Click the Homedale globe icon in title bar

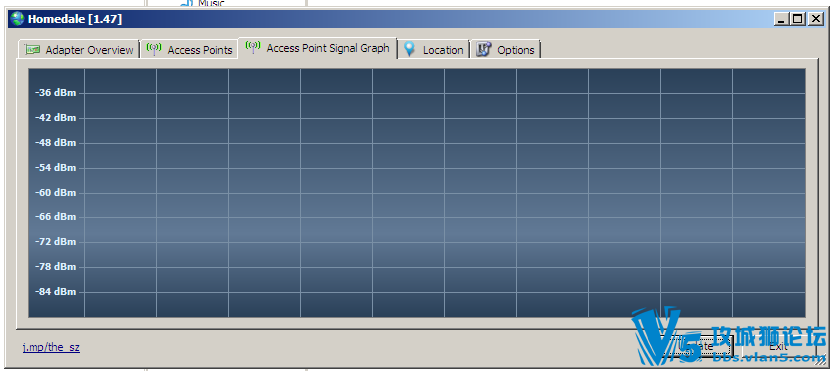pos(17,19)
